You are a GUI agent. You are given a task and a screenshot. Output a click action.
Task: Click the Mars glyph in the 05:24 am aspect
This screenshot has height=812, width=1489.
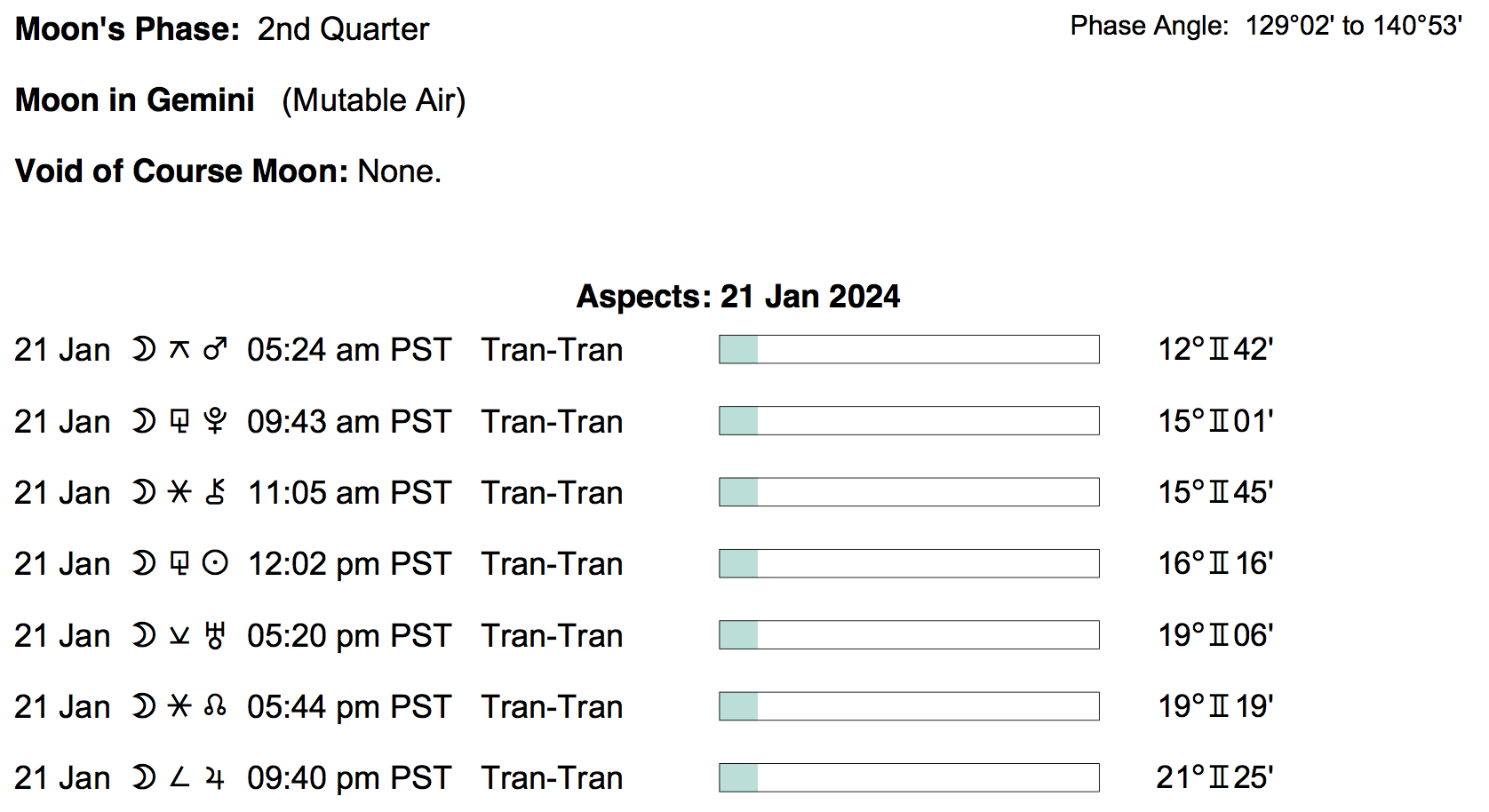click(x=215, y=349)
